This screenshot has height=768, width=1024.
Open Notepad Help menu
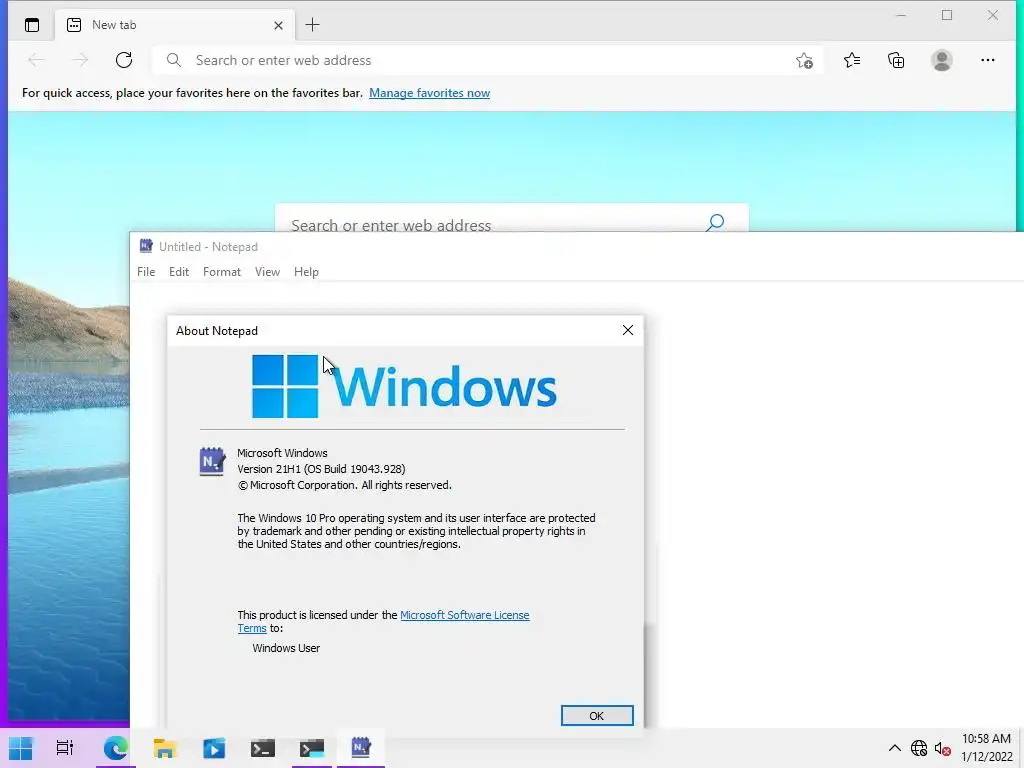tap(306, 272)
